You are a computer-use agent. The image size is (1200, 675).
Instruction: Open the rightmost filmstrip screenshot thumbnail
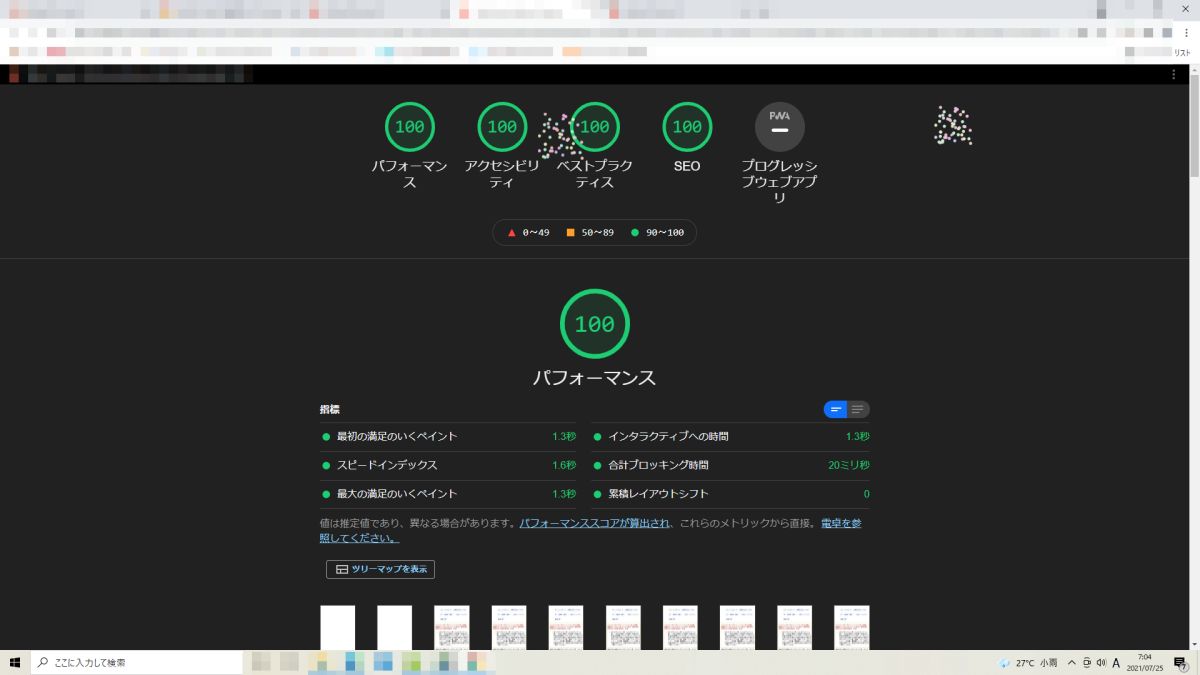pyautogui.click(x=852, y=627)
